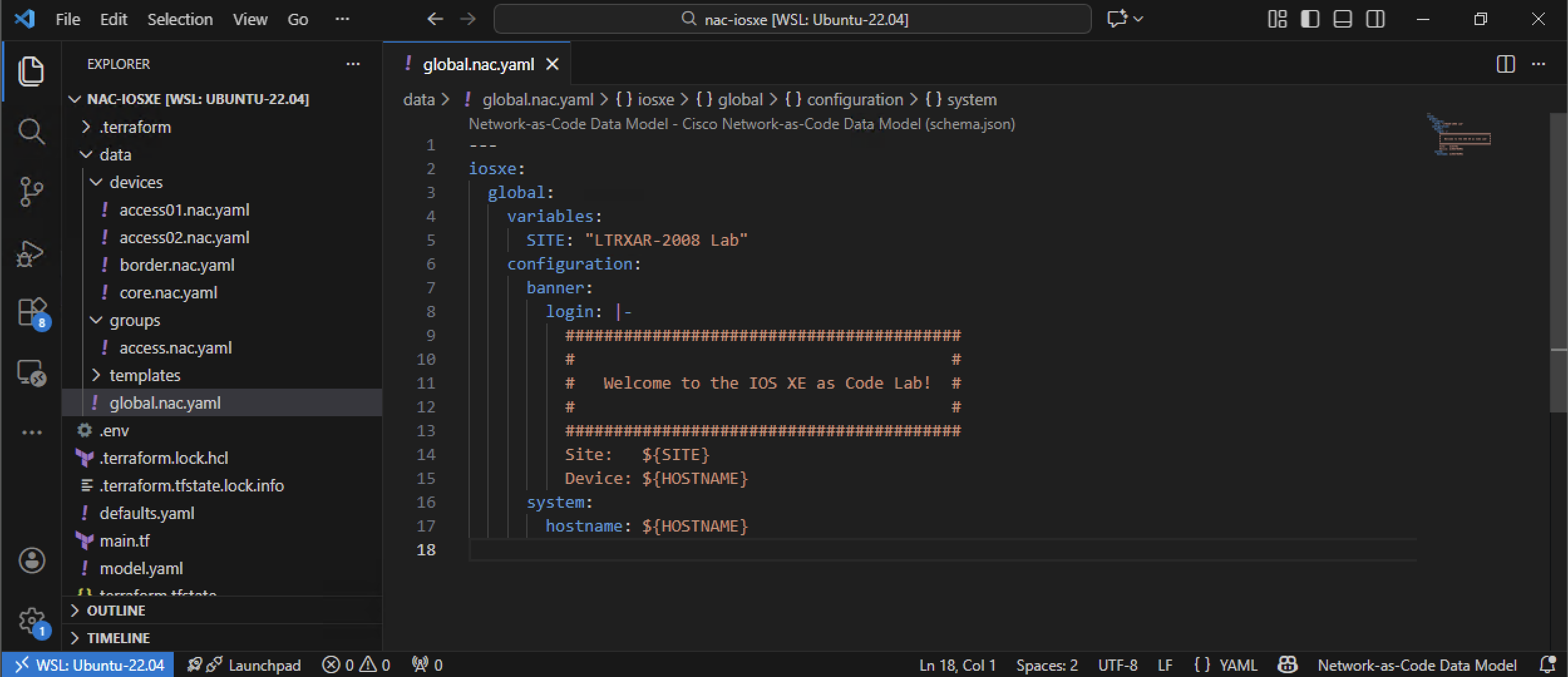The image size is (1568, 677).
Task: Open the Go menu
Action: point(298,19)
